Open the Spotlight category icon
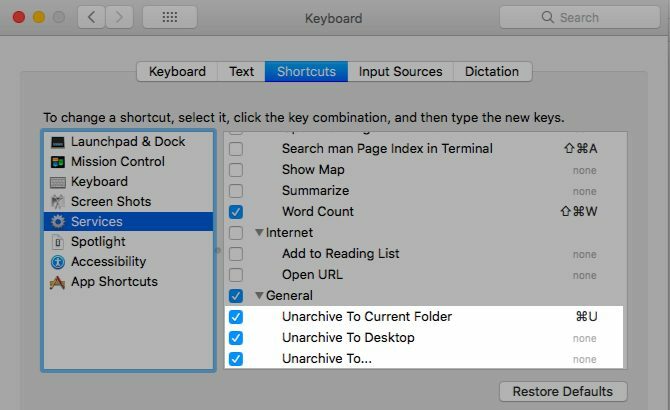Viewport: 670px width, 410px height. click(58, 242)
